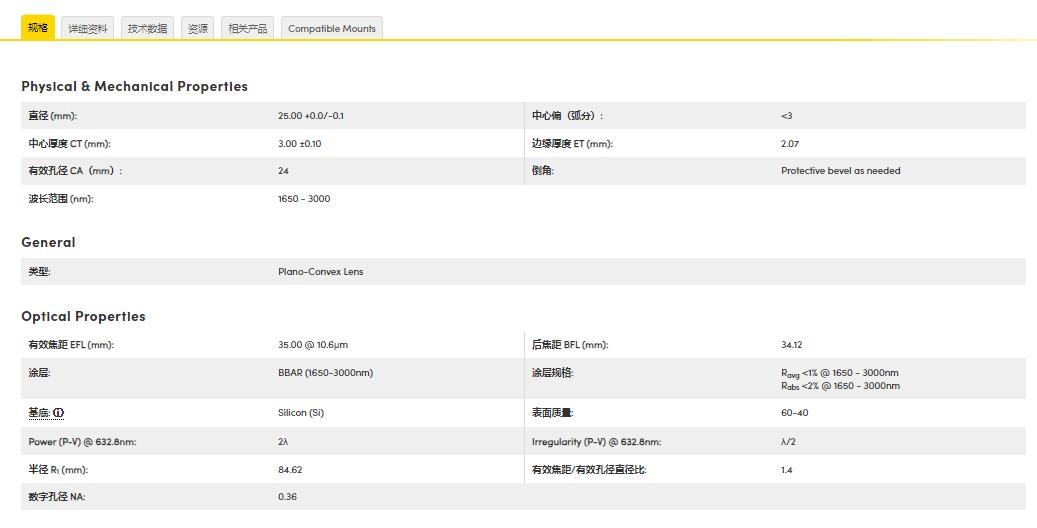The height and width of the screenshot is (528, 1037).
Task: Click the Optical Properties heading
Action: pos(83,316)
